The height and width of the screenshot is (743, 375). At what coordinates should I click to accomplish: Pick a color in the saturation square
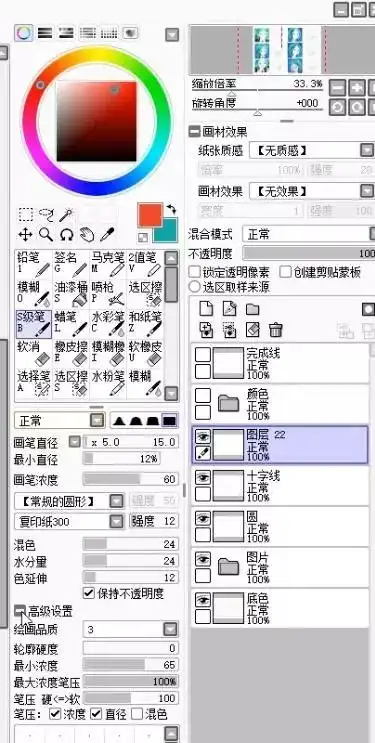[97, 121]
